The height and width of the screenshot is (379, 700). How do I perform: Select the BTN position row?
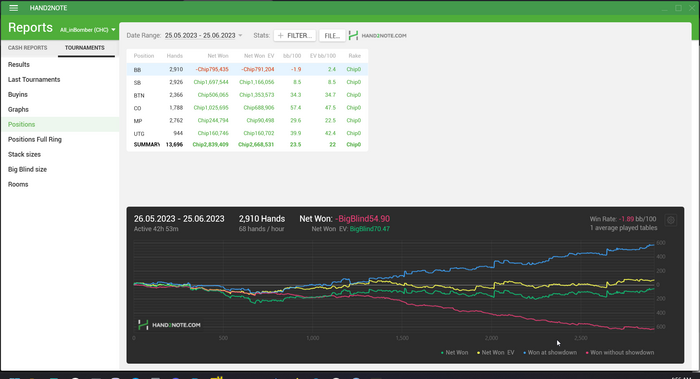(247, 95)
